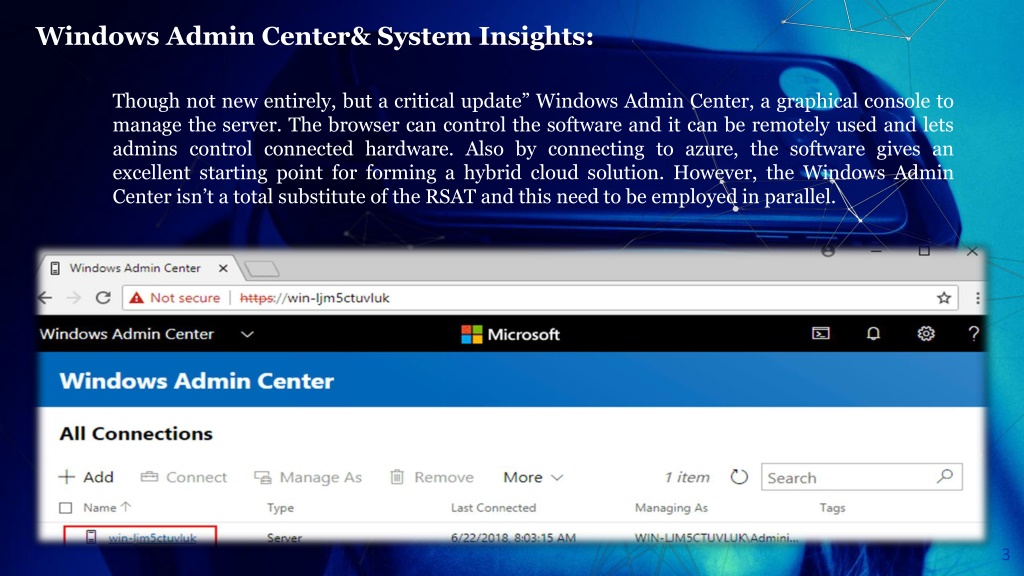Open the browser user profile icon
The height and width of the screenshot is (576, 1024).
827,251
